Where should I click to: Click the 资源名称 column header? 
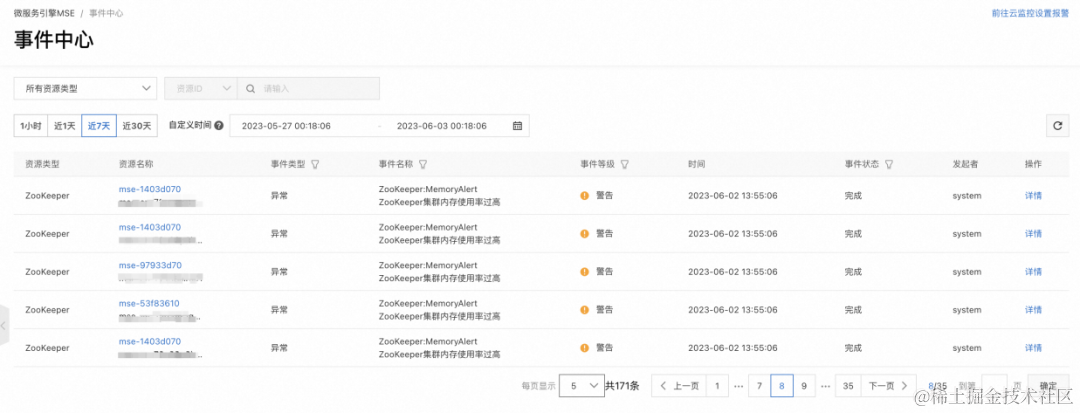tap(136, 165)
